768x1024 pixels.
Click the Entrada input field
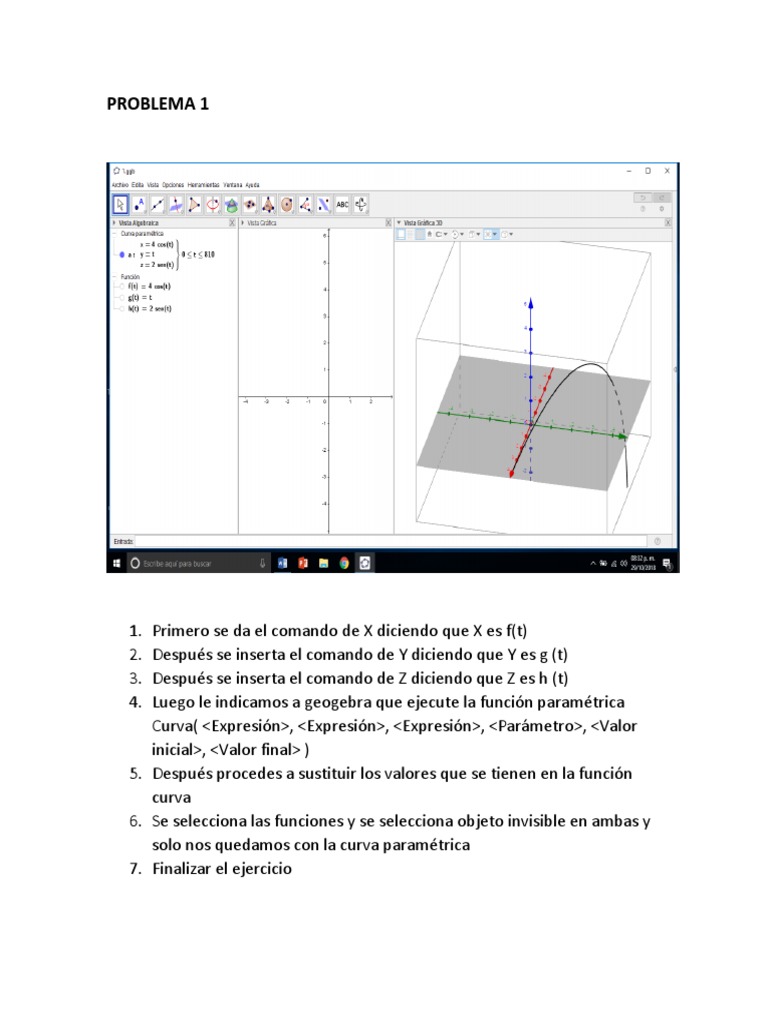click(391, 541)
